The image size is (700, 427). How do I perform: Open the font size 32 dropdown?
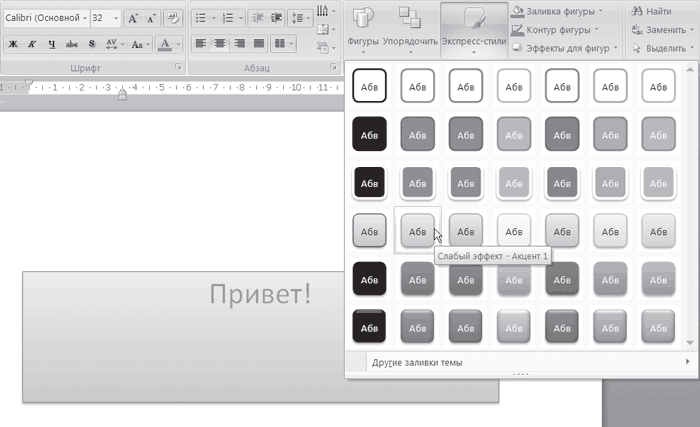coord(116,19)
